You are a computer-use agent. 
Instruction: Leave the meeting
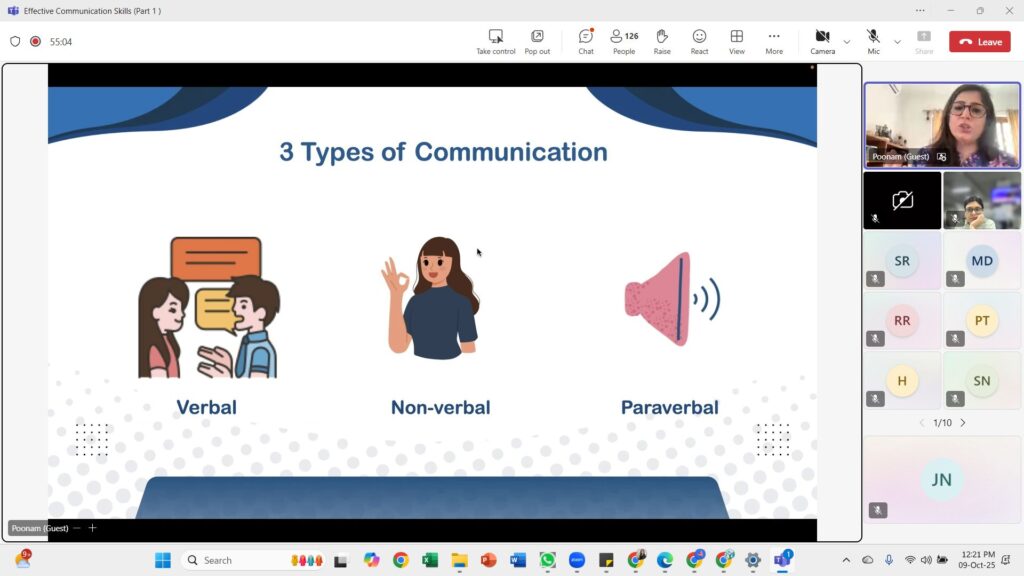pos(980,42)
